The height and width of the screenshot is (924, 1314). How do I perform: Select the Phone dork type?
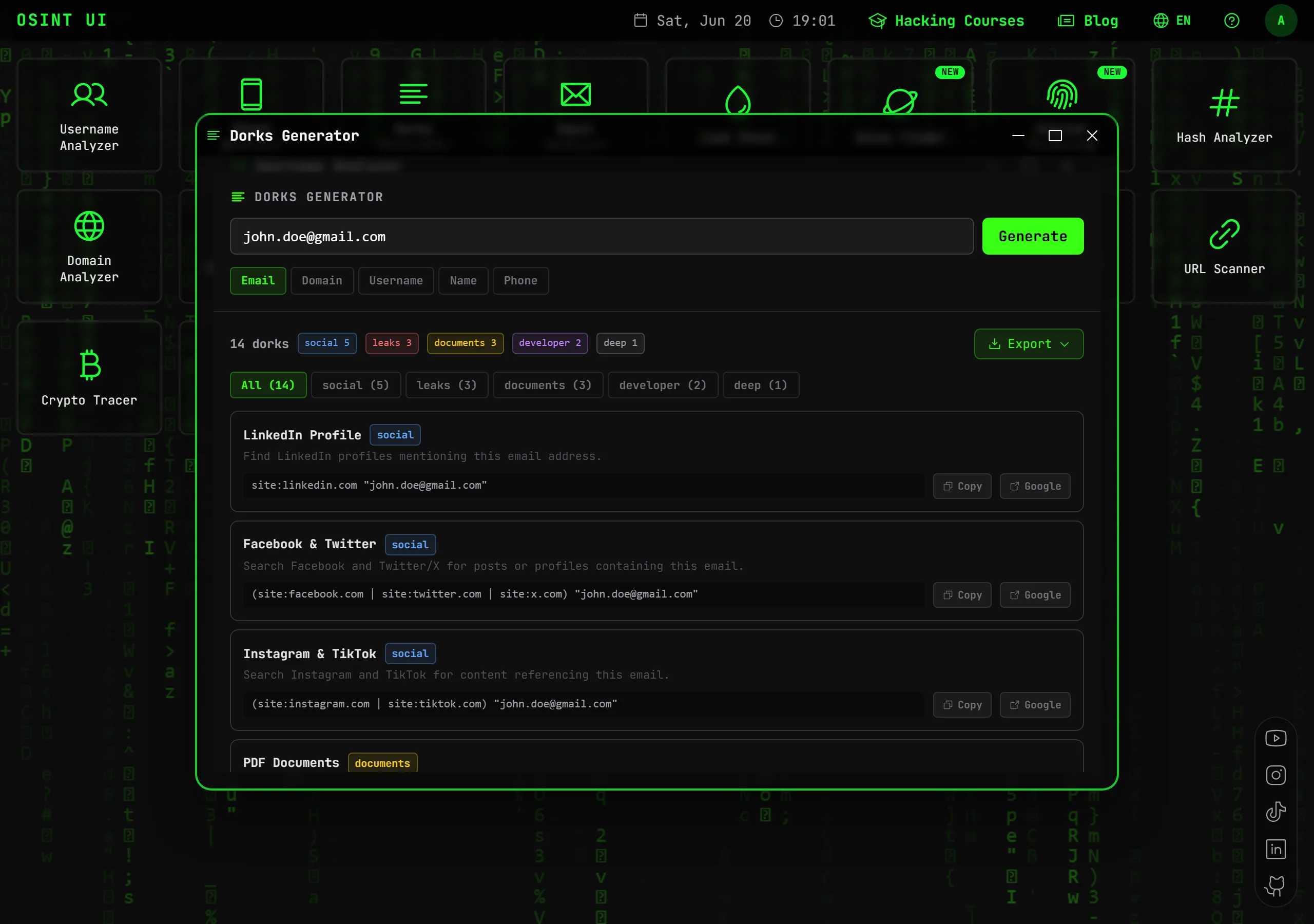(520, 280)
